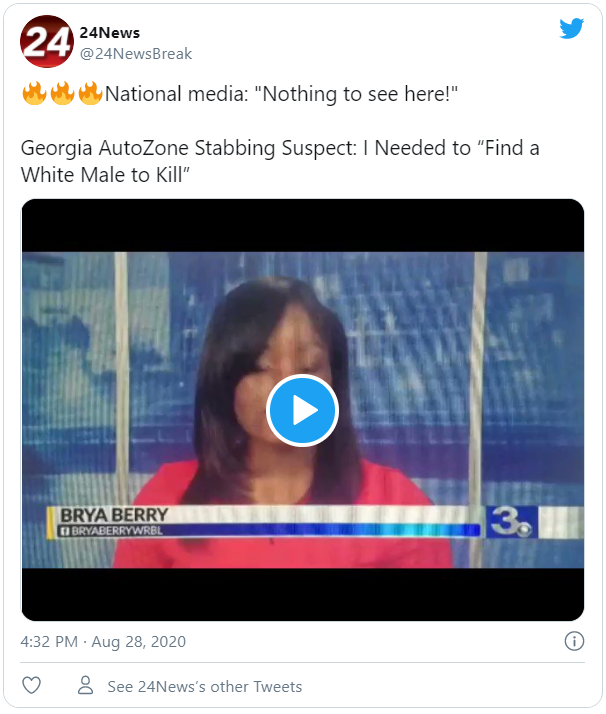Click the 24News display name

(110, 33)
